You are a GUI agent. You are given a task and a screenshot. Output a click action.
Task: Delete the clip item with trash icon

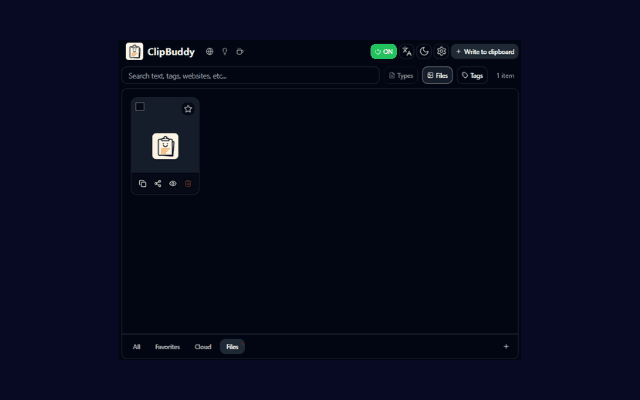click(188, 184)
